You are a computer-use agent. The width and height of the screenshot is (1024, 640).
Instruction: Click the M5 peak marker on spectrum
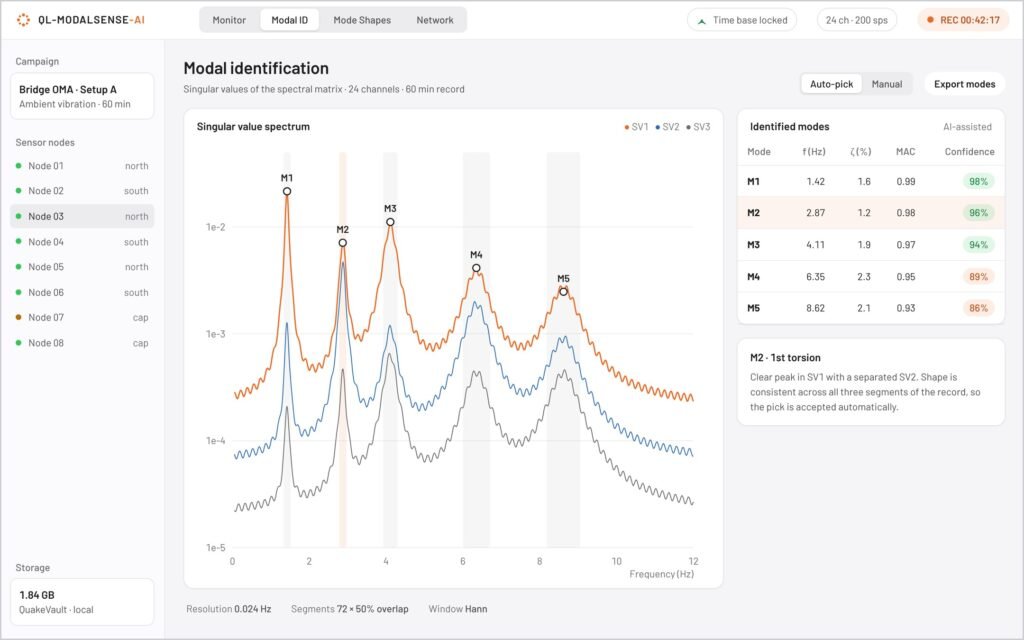pos(563,292)
